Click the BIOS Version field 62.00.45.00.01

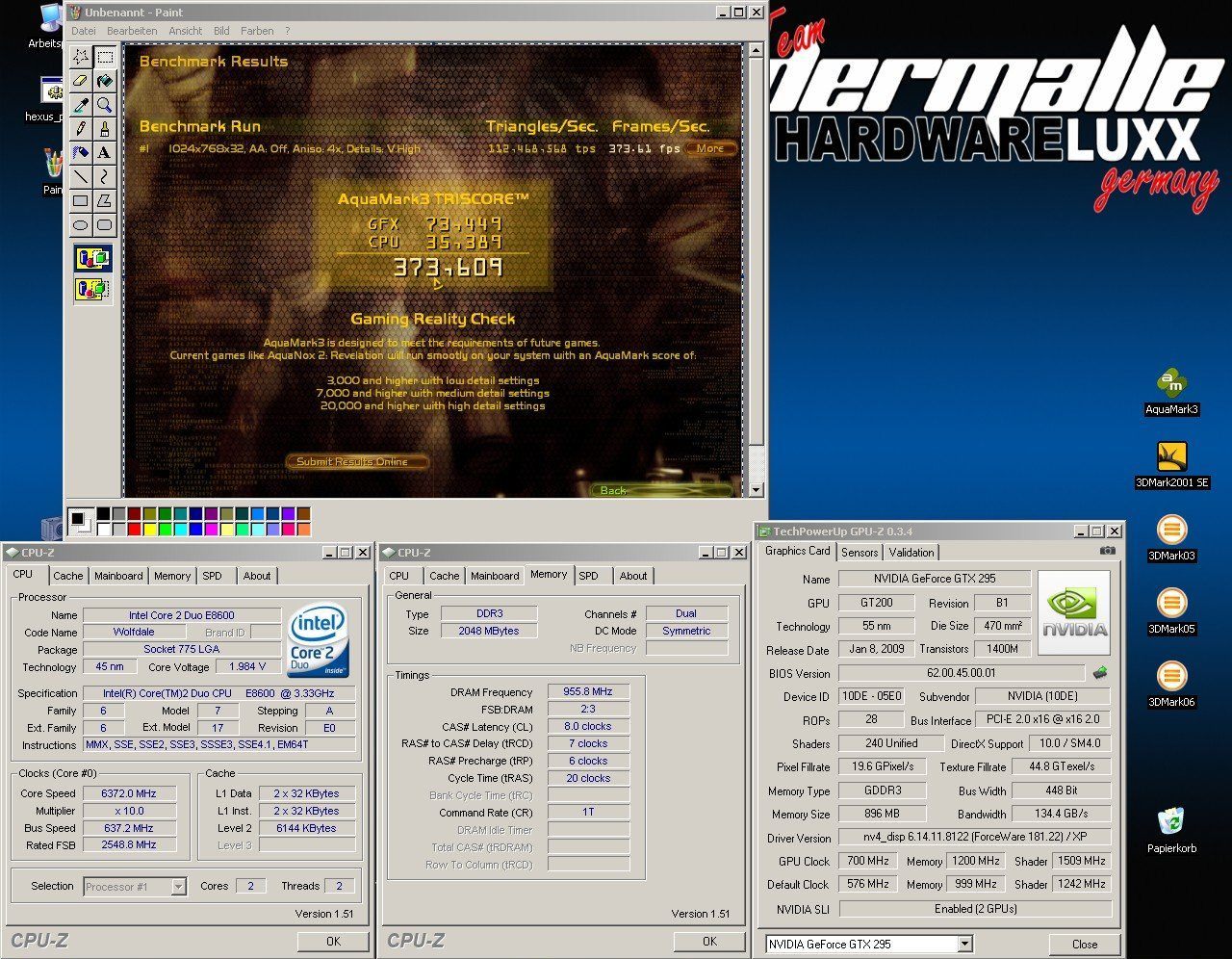coord(962,673)
